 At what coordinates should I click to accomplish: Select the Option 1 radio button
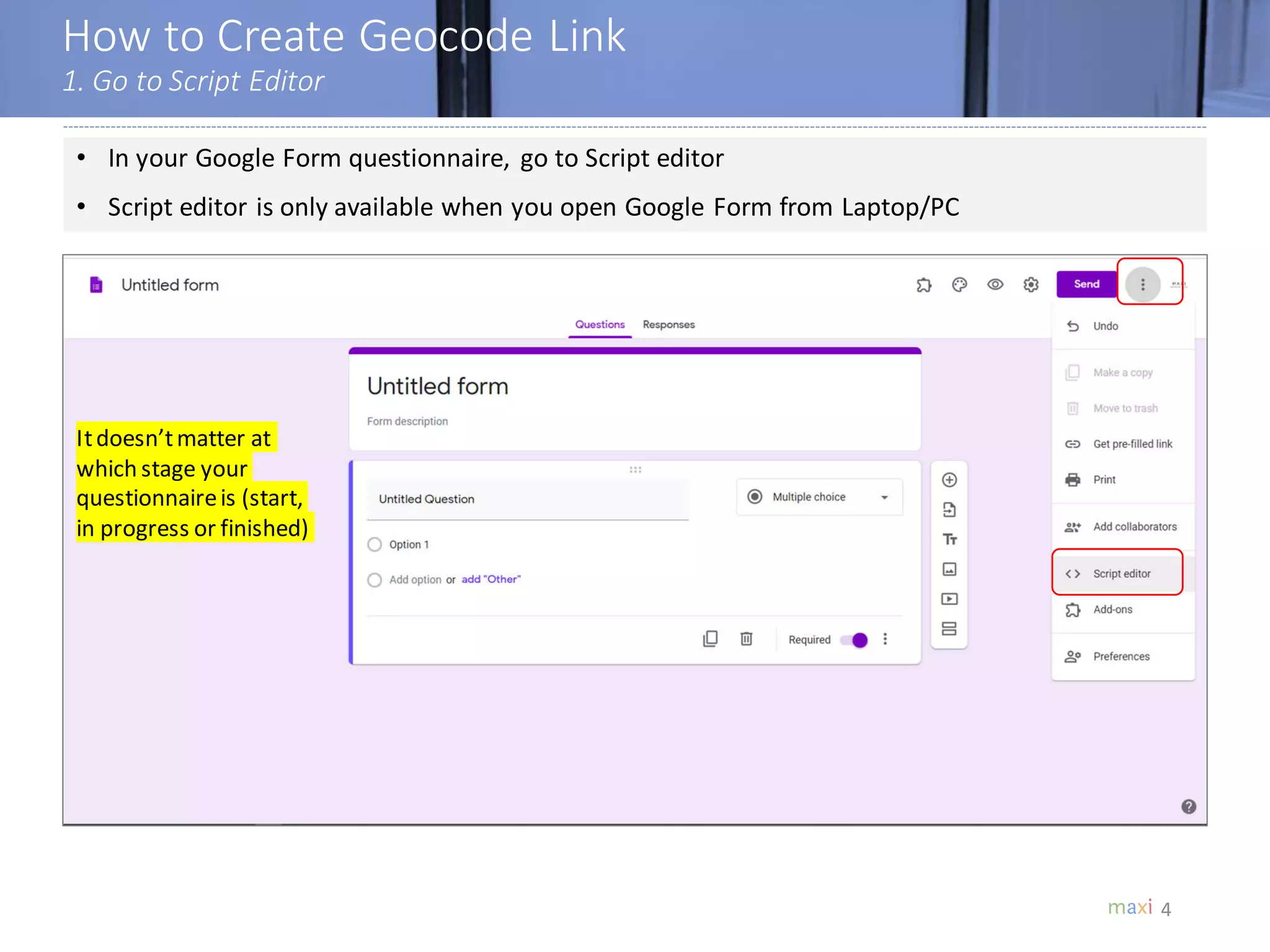[375, 544]
